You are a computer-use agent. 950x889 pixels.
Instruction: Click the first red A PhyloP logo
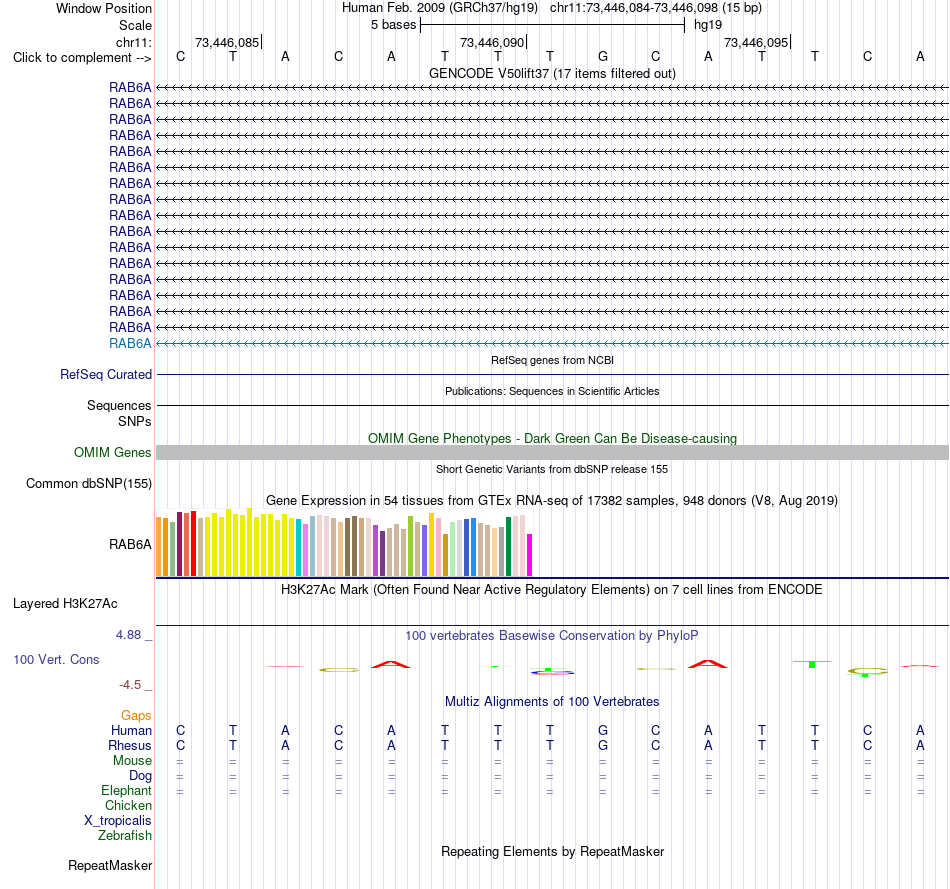point(391,664)
